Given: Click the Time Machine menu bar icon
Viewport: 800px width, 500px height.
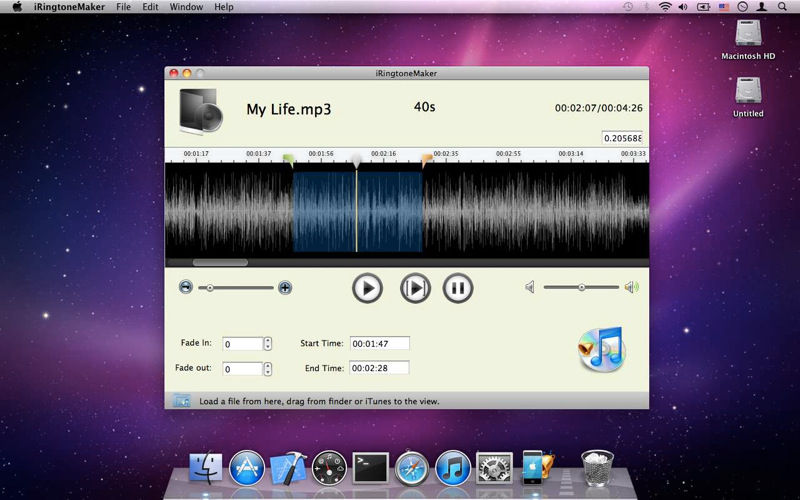Looking at the screenshot, I should coord(628,7).
